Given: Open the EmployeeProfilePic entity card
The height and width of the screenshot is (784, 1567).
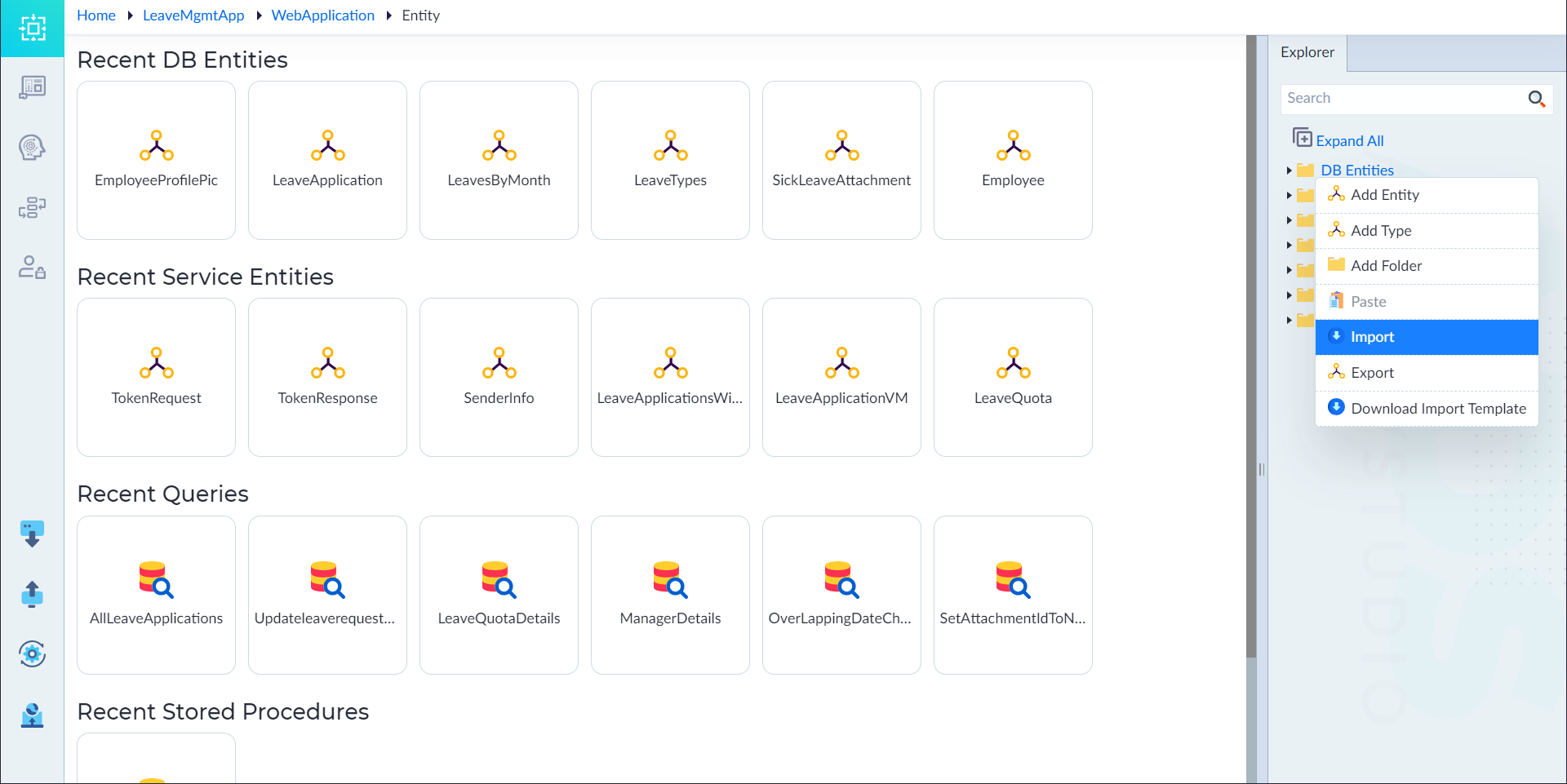Looking at the screenshot, I should click(156, 160).
